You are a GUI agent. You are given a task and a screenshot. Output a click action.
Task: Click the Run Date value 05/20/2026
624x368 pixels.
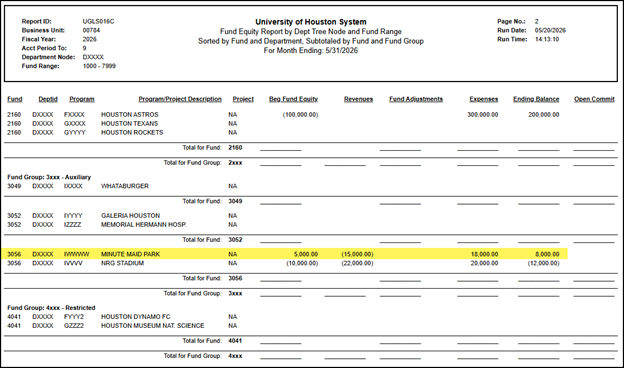(x=550, y=30)
